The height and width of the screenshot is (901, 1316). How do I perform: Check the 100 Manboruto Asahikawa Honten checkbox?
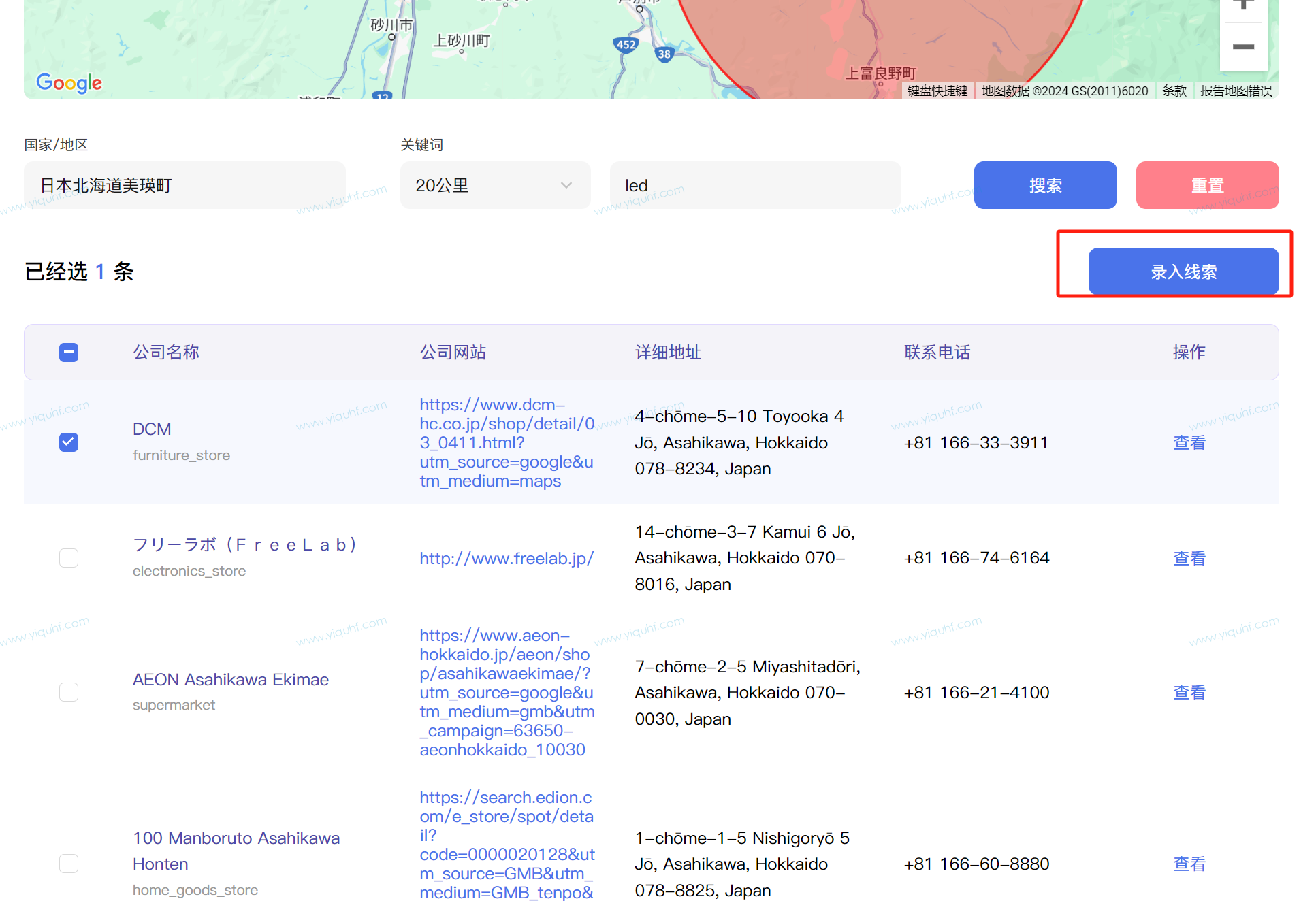click(x=69, y=864)
